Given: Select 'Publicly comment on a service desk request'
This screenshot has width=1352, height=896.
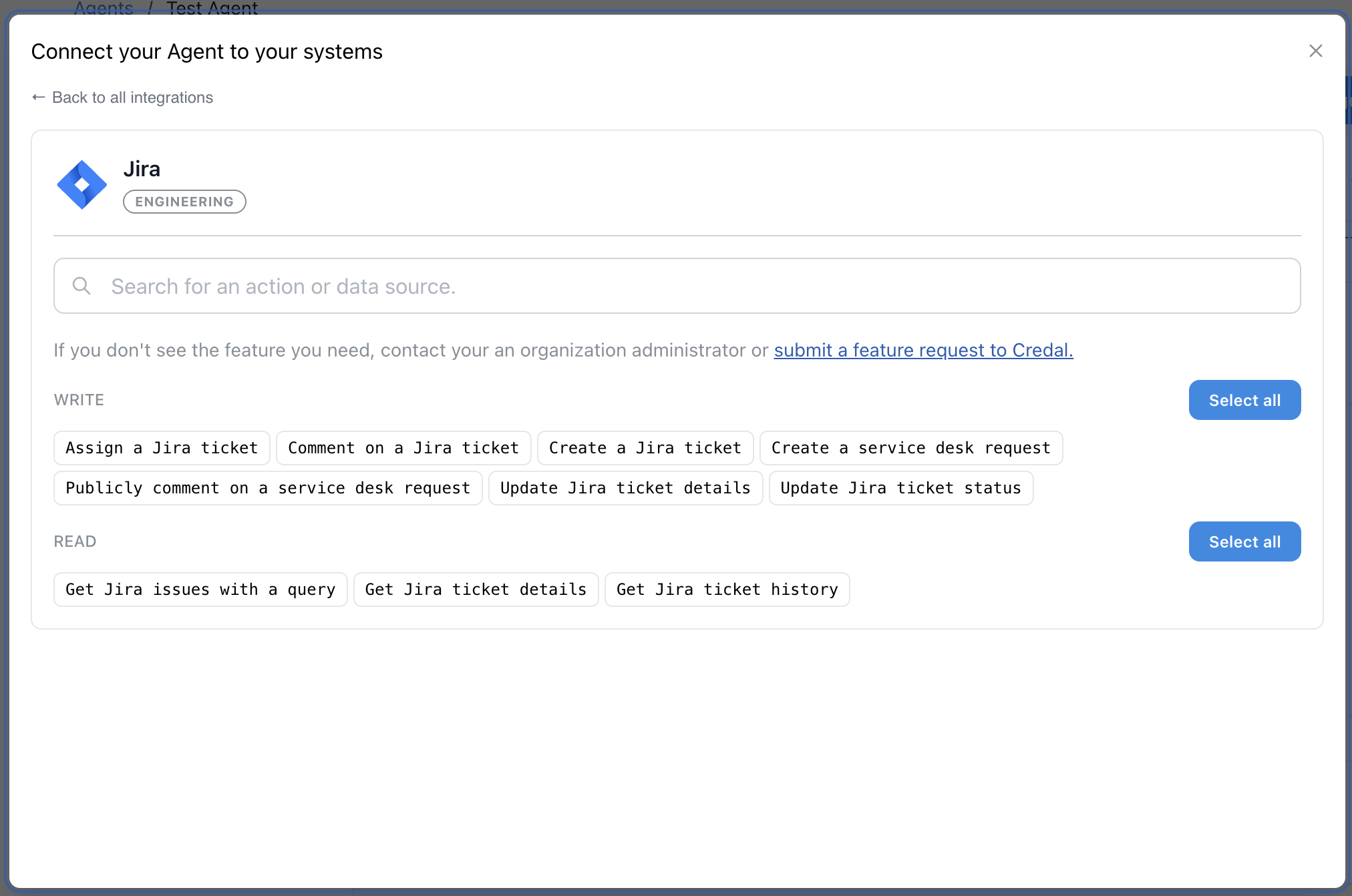Looking at the screenshot, I should coord(268,488).
